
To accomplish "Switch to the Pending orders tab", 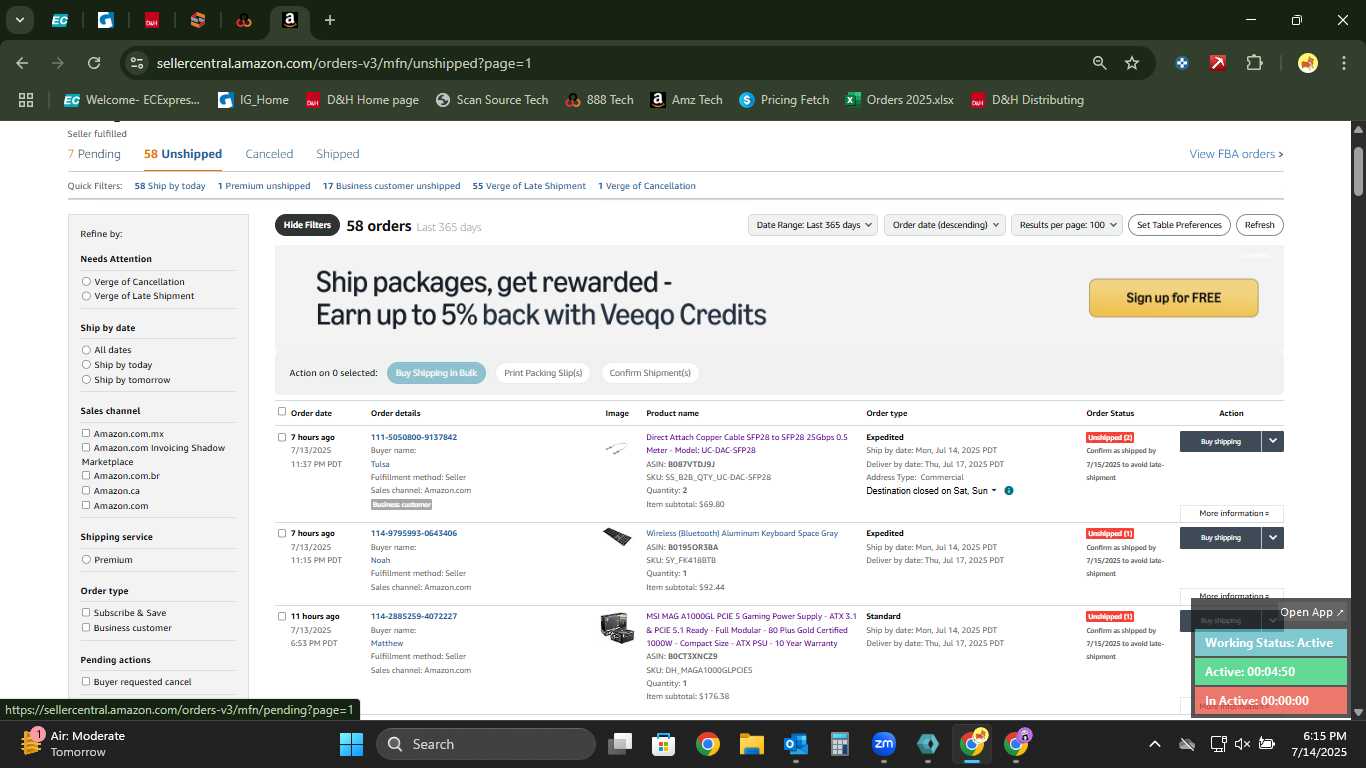I will point(94,154).
